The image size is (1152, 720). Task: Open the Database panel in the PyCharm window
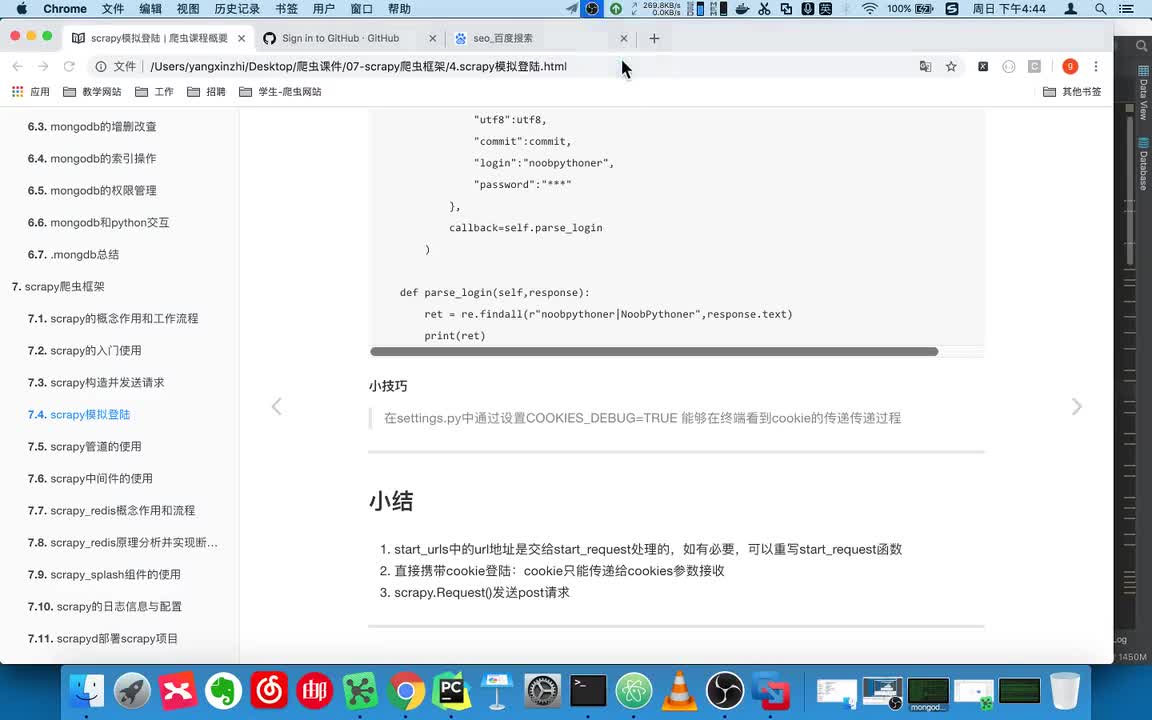(1143, 164)
